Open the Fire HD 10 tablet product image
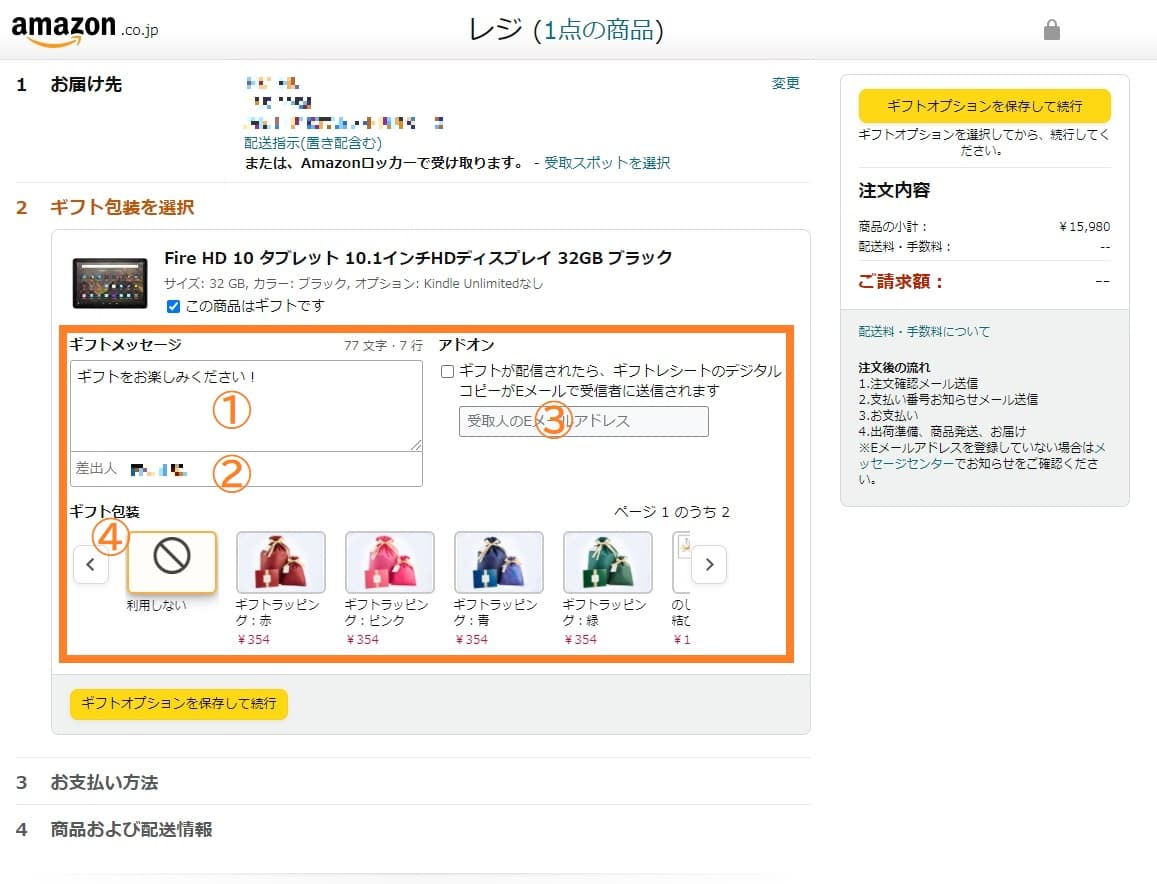 (x=110, y=283)
